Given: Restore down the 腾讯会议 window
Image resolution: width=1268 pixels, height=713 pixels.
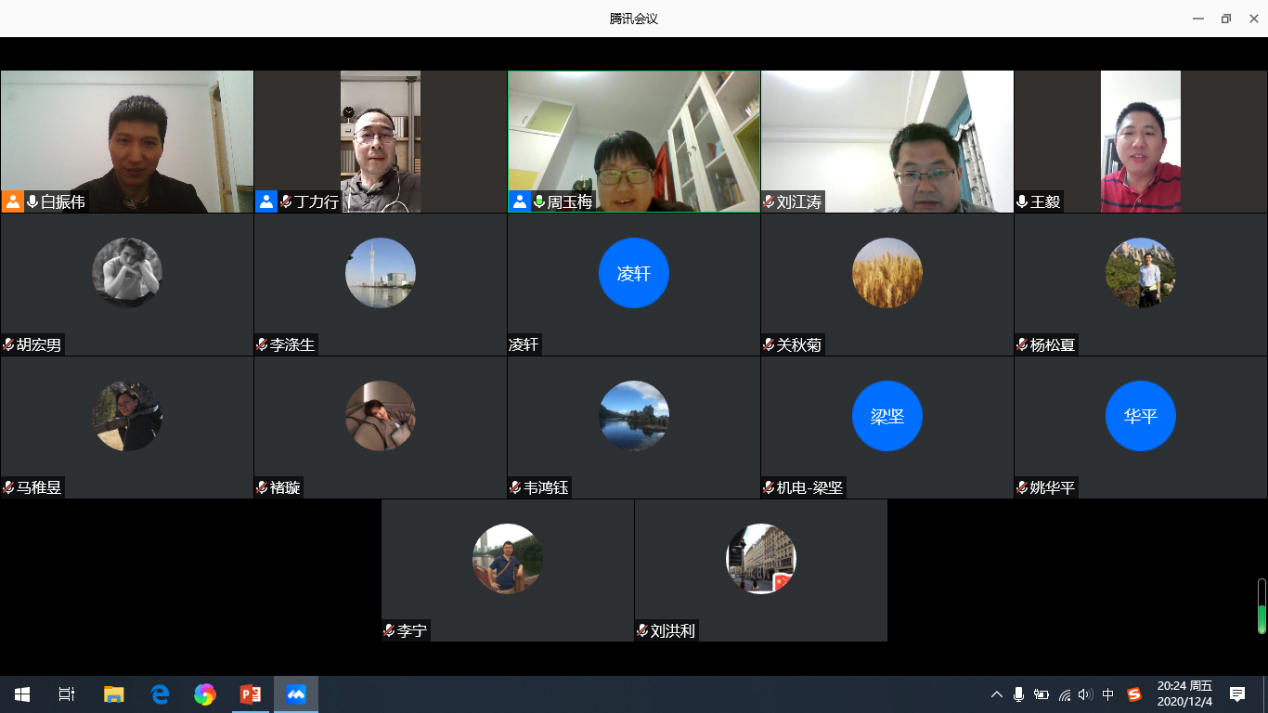Looking at the screenshot, I should tap(1226, 18).
